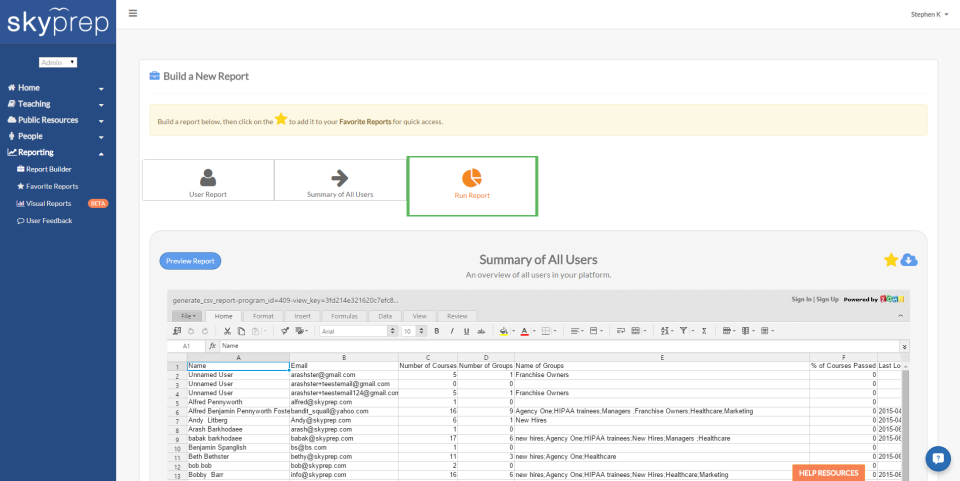The height and width of the screenshot is (481, 960).
Task: Click the redo icon in spreadsheet toolbar
Action: click(x=205, y=331)
